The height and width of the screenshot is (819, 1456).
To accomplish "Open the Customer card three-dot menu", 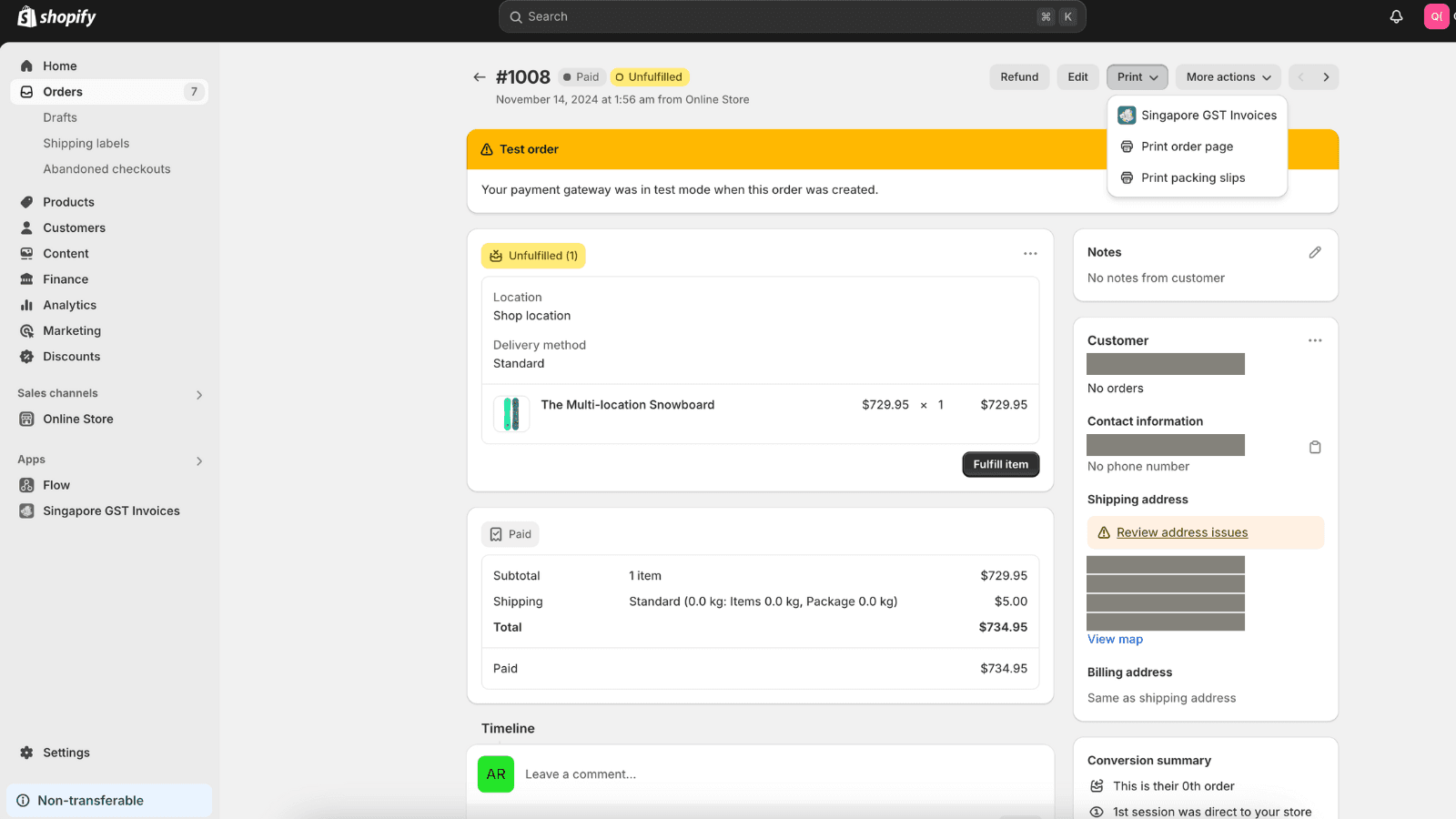I will point(1314,340).
